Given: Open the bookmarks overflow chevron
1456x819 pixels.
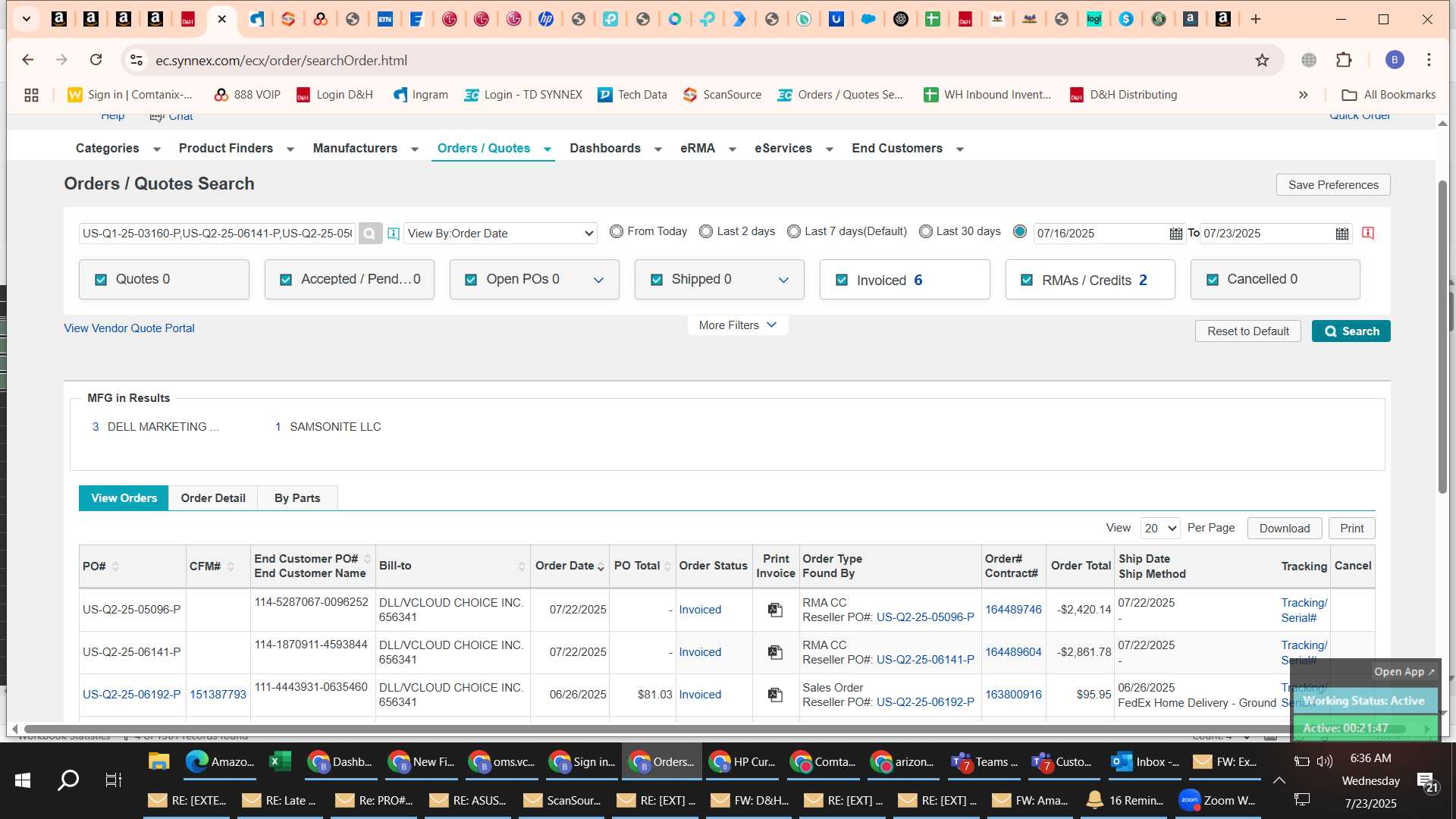Looking at the screenshot, I should (x=1303, y=95).
